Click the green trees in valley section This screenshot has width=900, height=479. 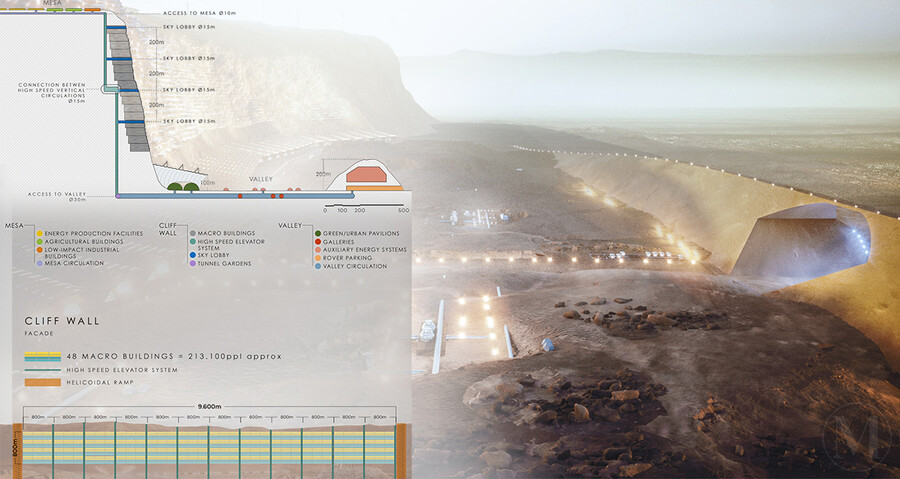pos(183,186)
